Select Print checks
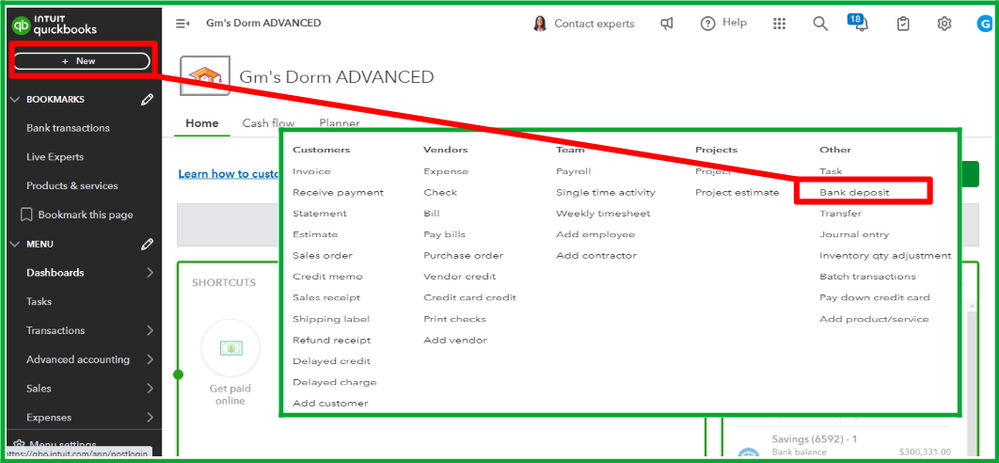This screenshot has height=463, width=999. coord(455,319)
